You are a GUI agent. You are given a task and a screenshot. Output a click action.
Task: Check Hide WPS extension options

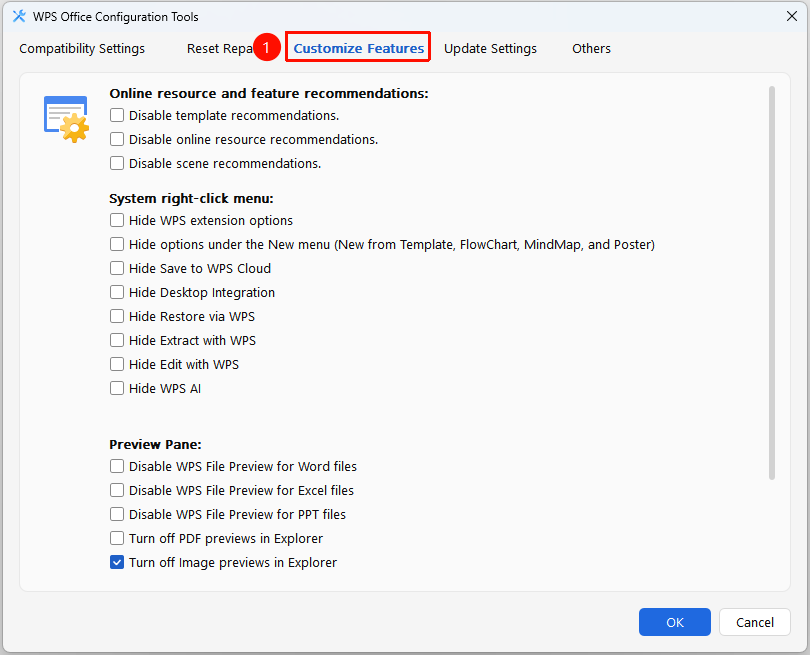pos(117,221)
